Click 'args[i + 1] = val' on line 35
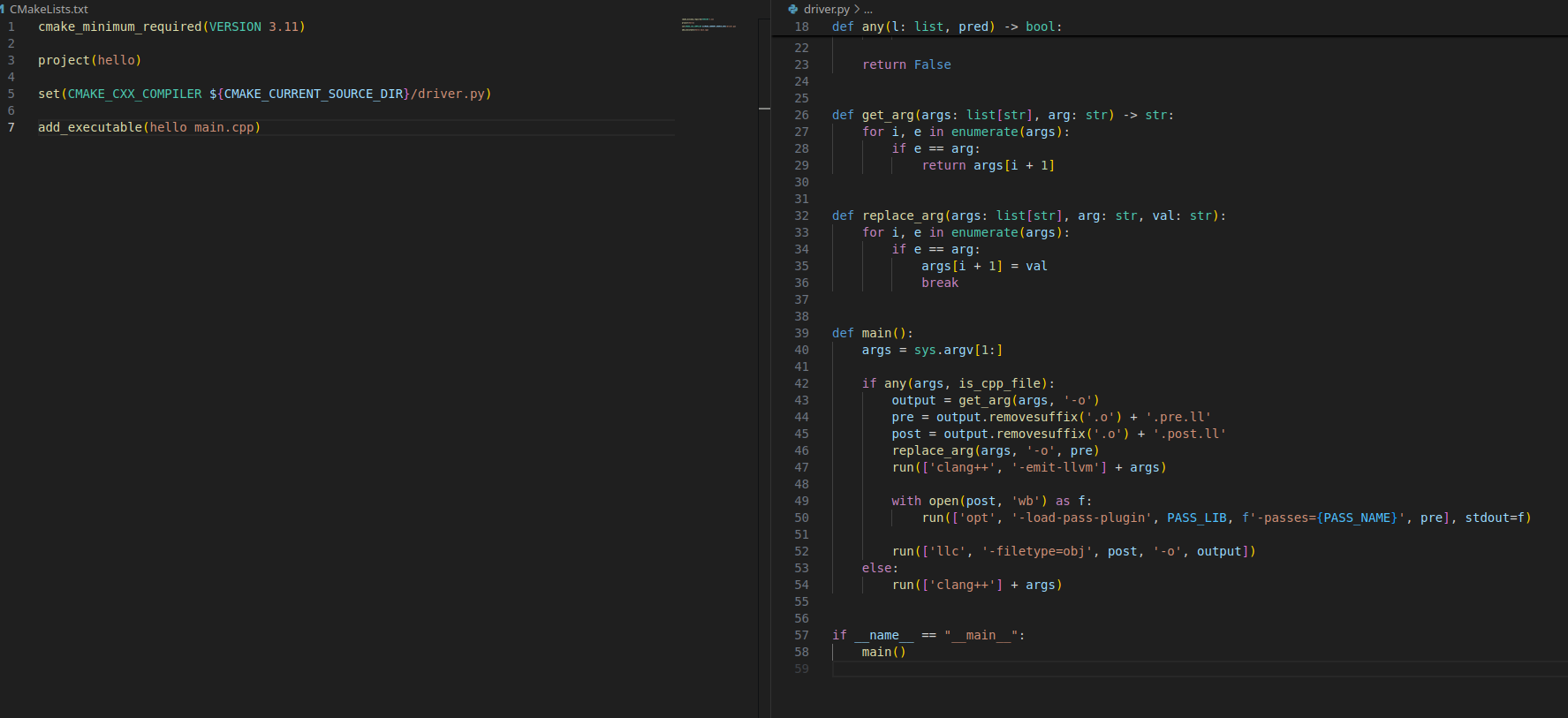 [x=984, y=266]
